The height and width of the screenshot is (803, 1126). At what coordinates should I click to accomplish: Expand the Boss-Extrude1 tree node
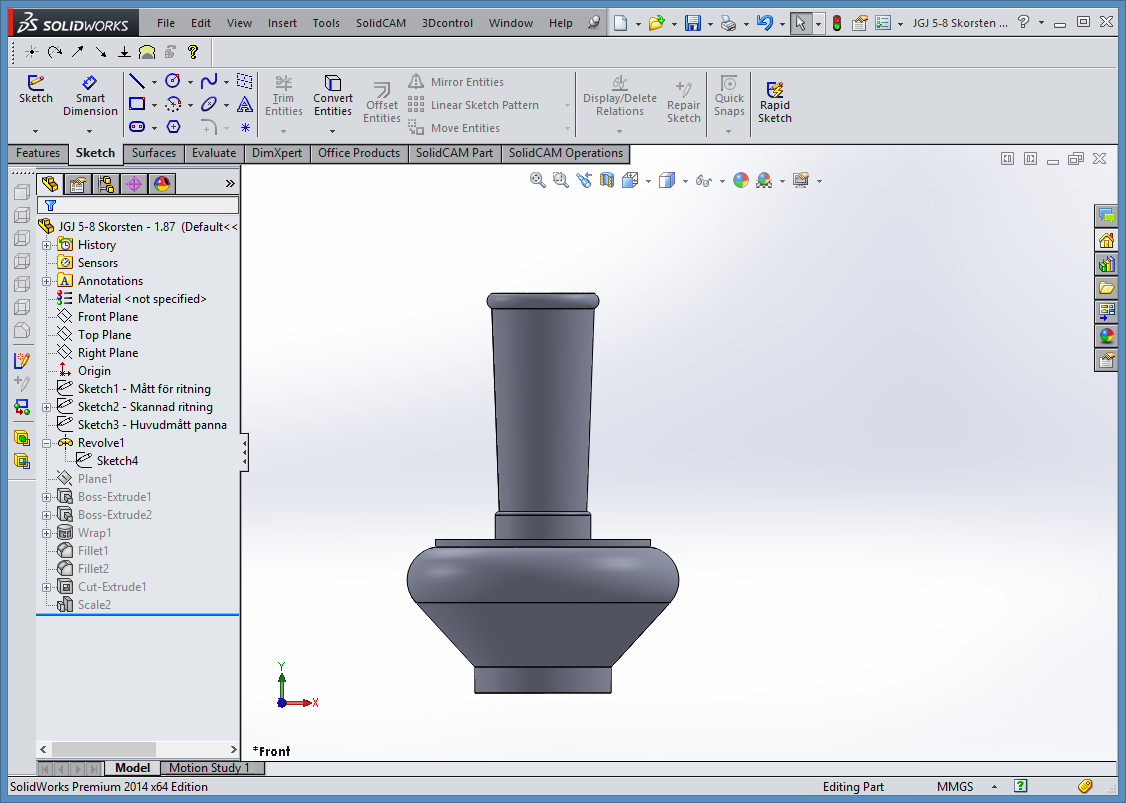point(47,497)
